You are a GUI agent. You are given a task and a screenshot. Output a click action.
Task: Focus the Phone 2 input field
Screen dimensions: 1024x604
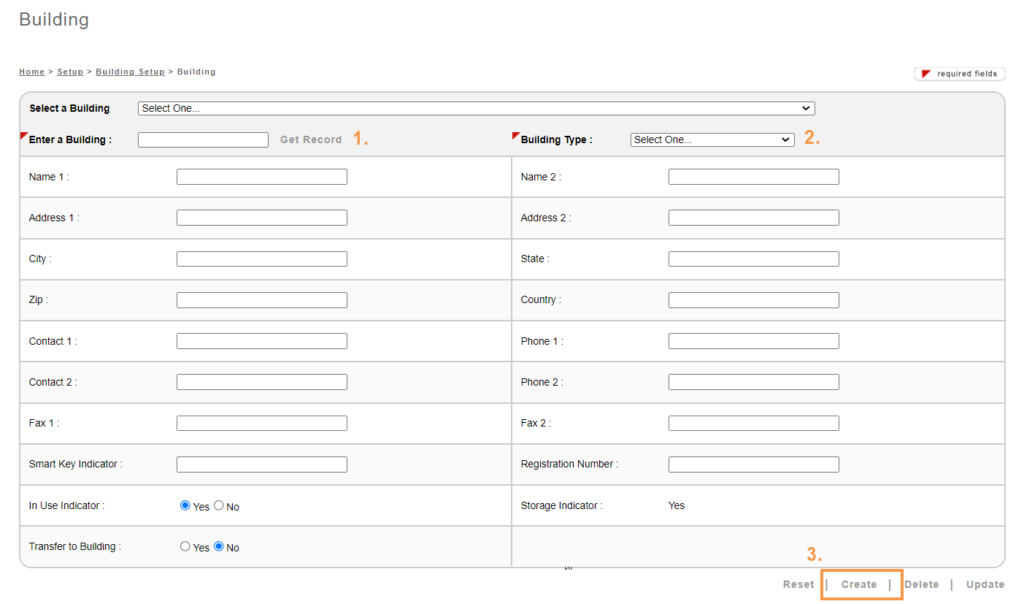pos(754,382)
